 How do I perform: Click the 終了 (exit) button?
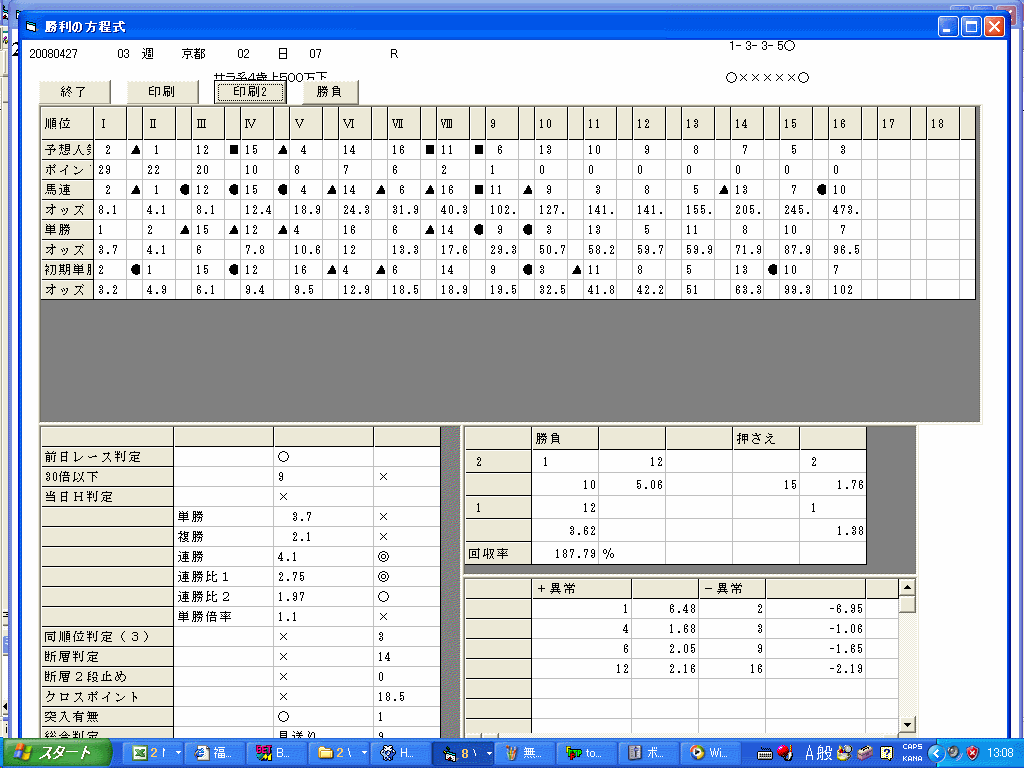click(x=74, y=91)
